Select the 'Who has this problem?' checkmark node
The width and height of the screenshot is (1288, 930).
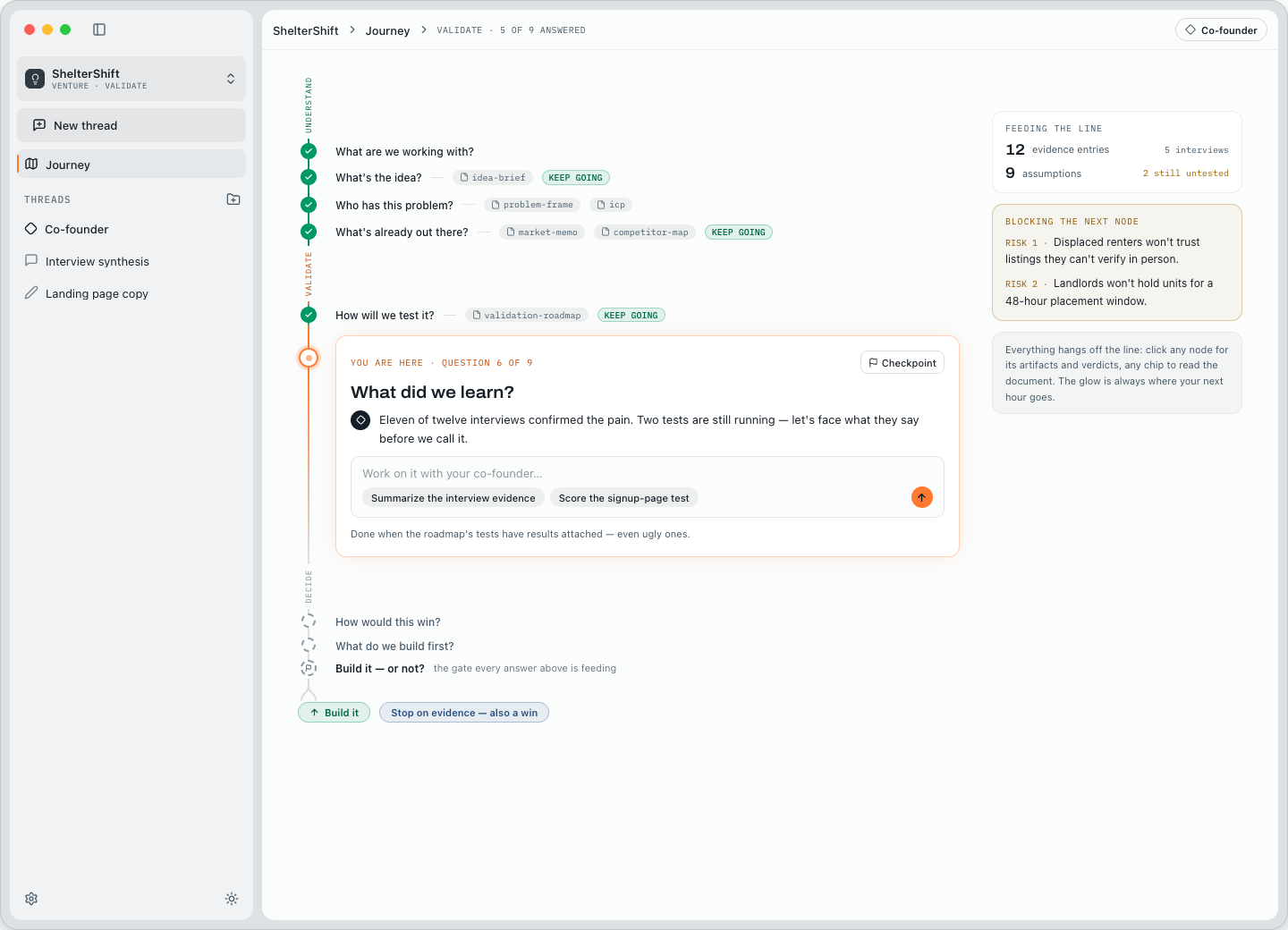[309, 205]
